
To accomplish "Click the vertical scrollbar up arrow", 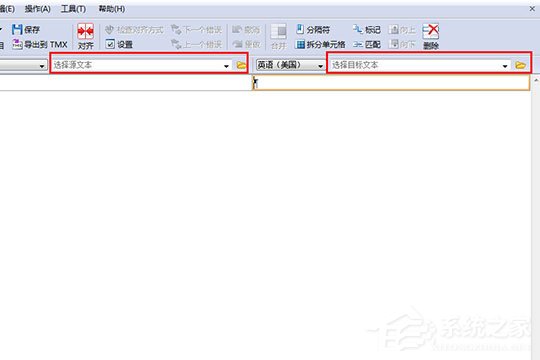I will pyautogui.click(x=536, y=80).
